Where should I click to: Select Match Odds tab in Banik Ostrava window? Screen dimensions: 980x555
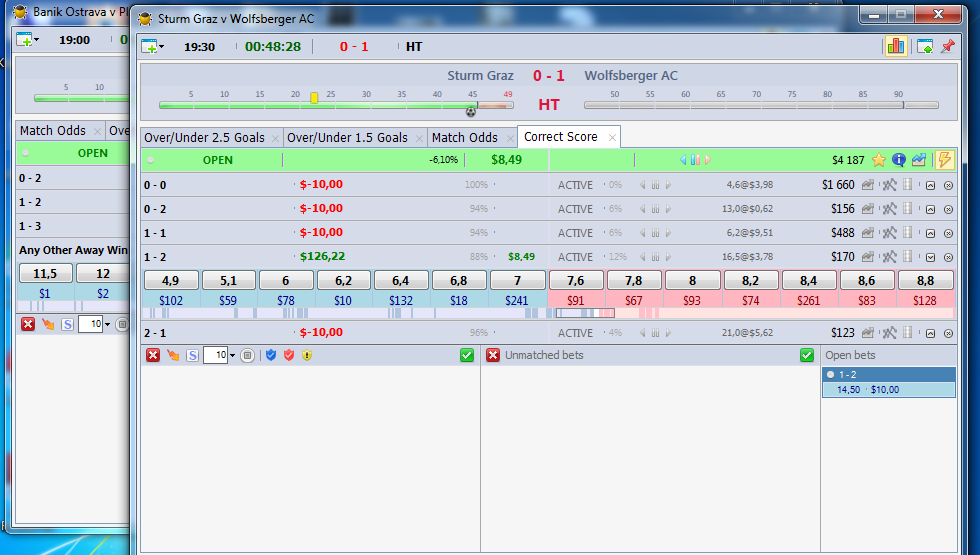(x=52, y=131)
